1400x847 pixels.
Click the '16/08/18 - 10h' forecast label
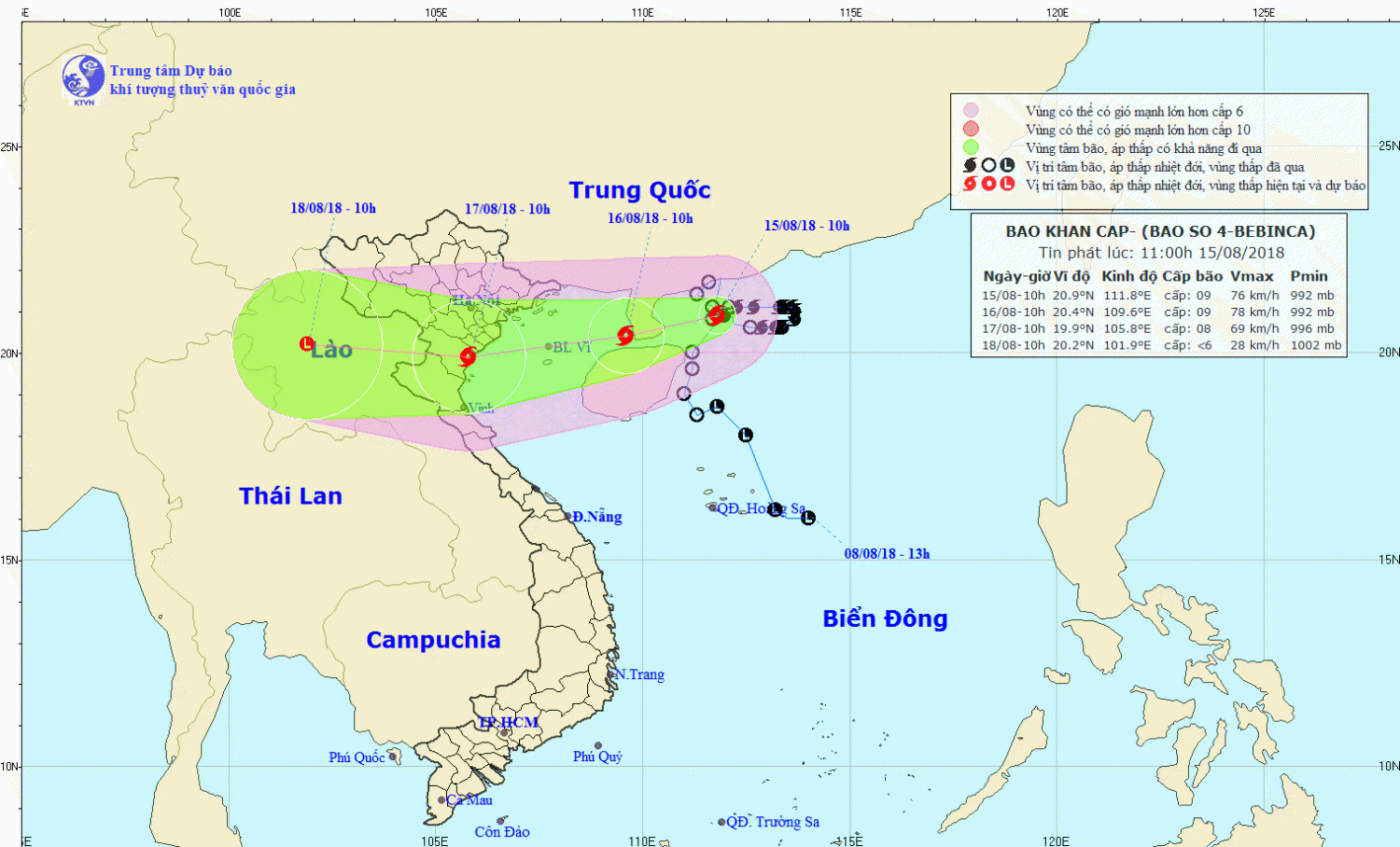click(x=651, y=218)
